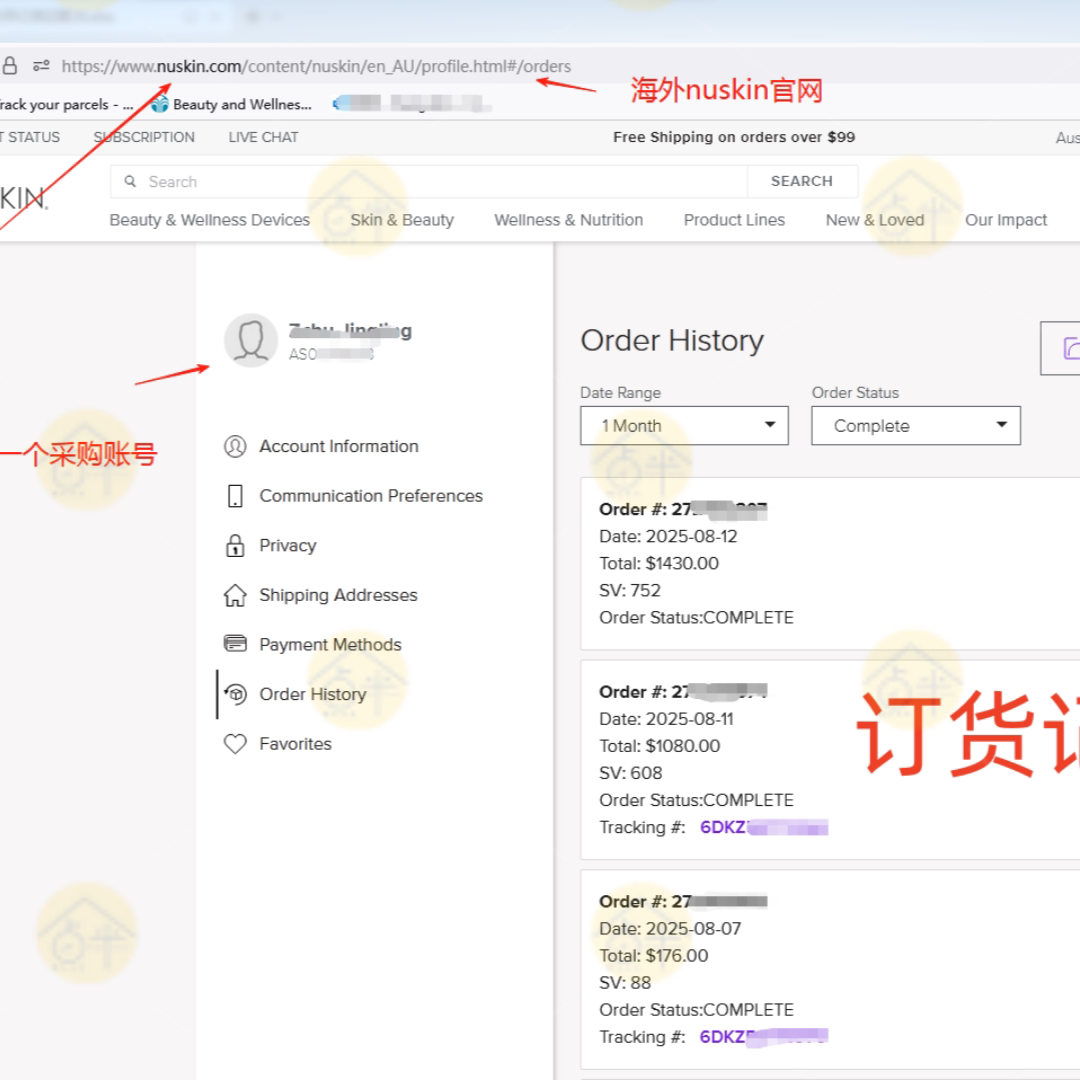Open Subscription in the top bar
Screen dimensions: 1080x1080
click(144, 137)
